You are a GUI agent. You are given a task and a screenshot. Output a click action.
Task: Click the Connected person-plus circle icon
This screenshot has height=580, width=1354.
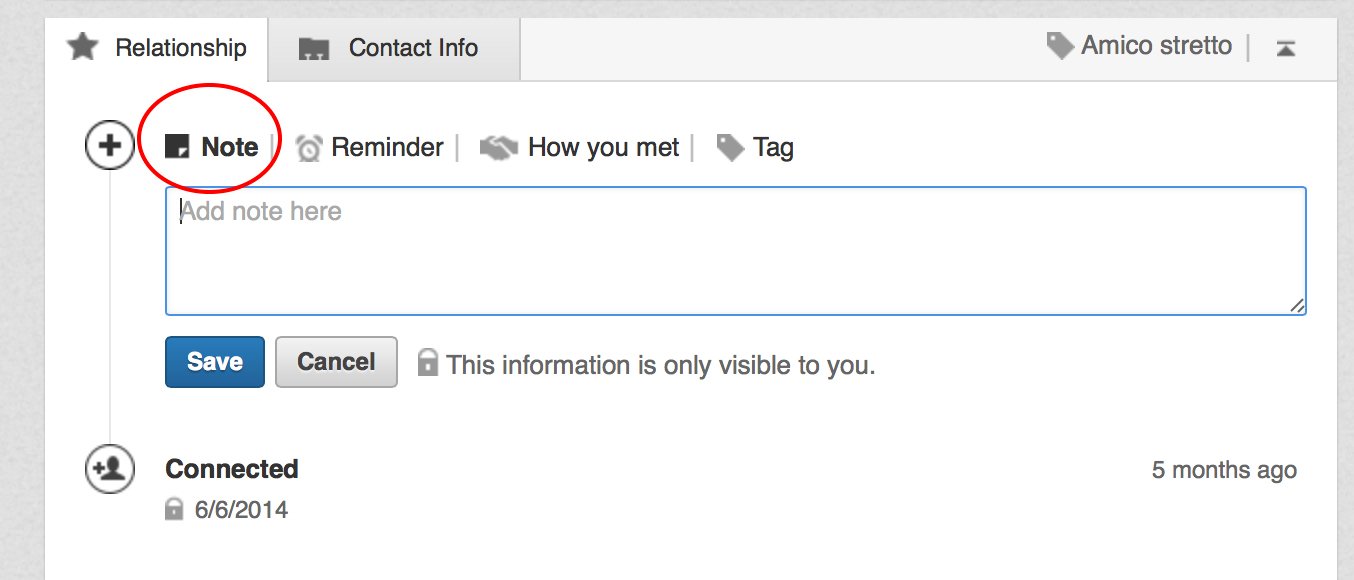pos(109,469)
